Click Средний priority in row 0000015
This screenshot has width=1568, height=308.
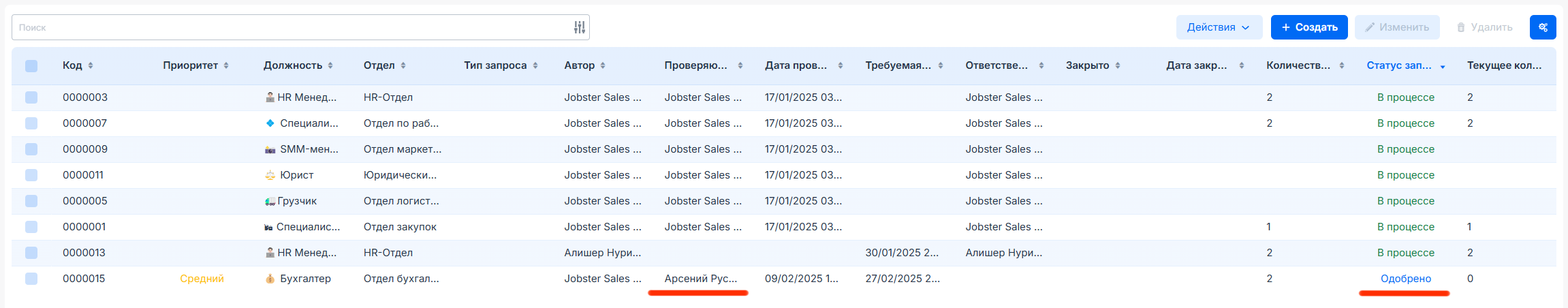202,279
